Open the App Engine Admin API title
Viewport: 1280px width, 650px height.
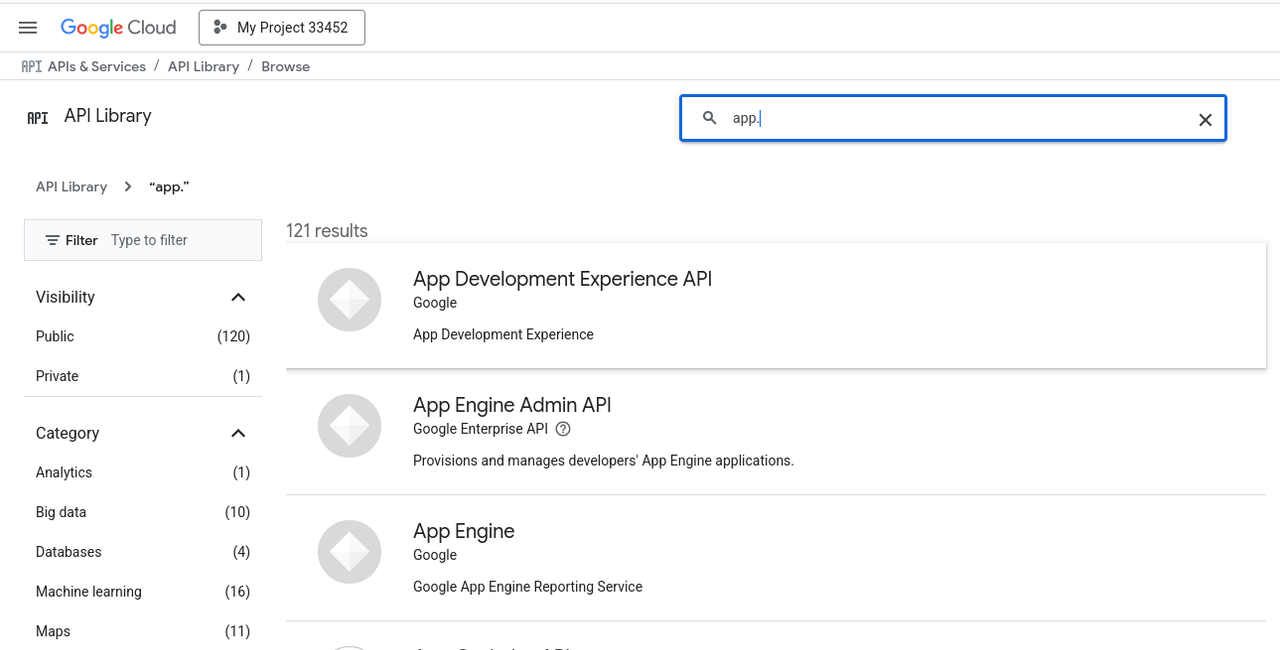(511, 405)
